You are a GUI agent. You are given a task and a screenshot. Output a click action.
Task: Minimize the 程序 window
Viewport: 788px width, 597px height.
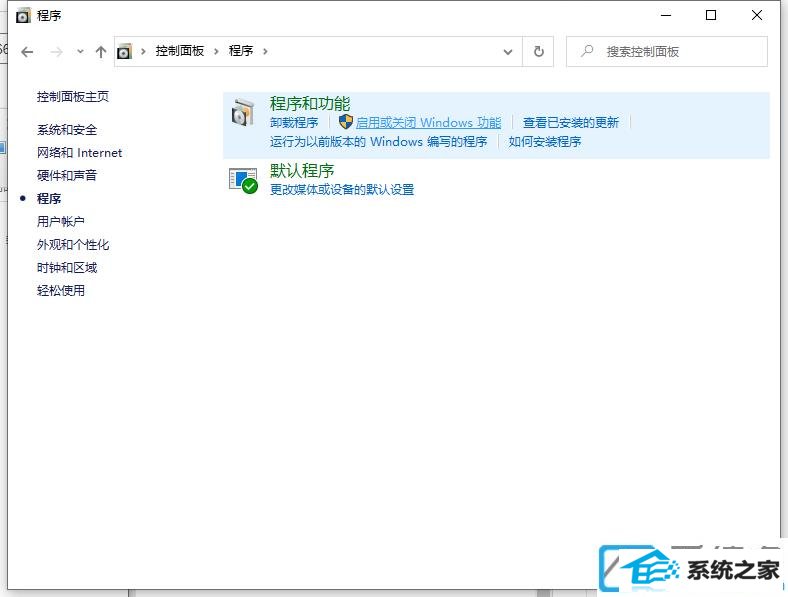[x=666, y=16]
